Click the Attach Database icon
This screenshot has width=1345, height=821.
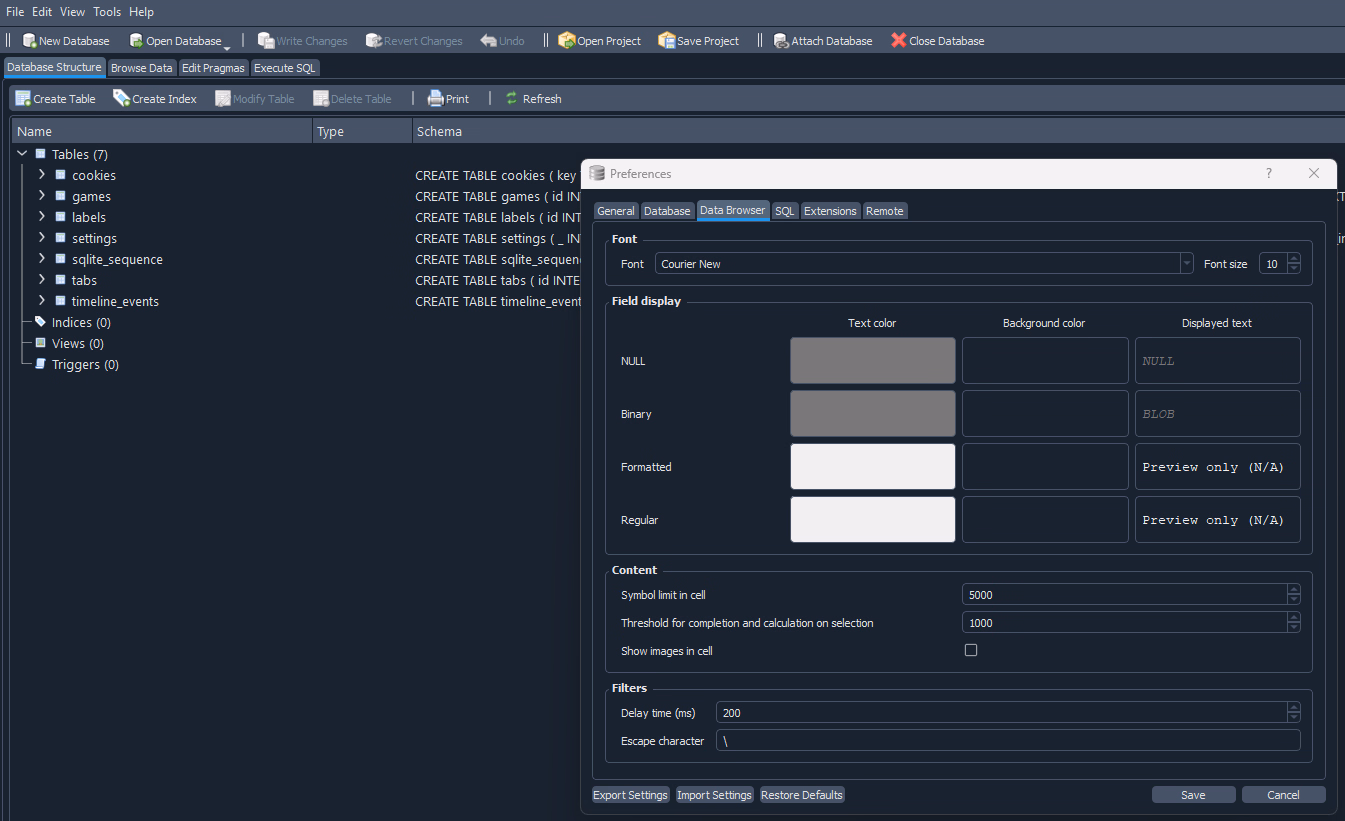click(781, 41)
